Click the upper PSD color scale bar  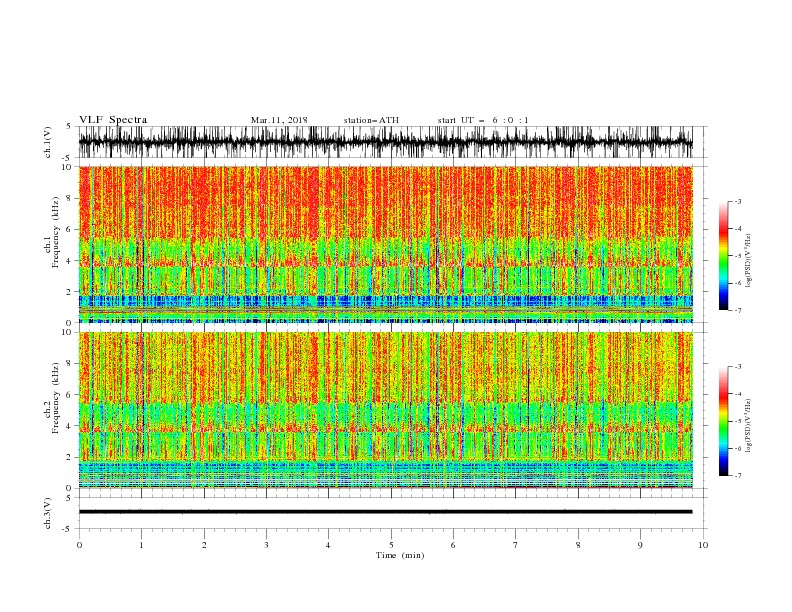click(723, 255)
